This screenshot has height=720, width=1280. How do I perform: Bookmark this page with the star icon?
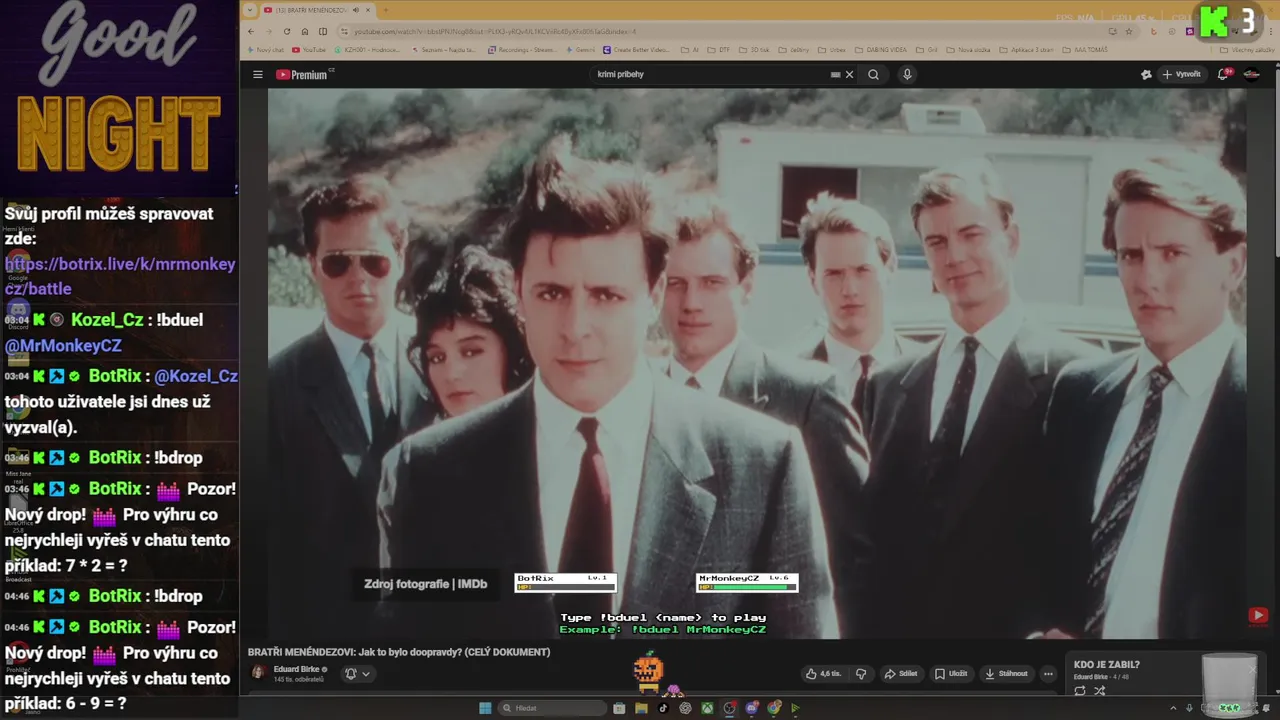click(x=1131, y=31)
